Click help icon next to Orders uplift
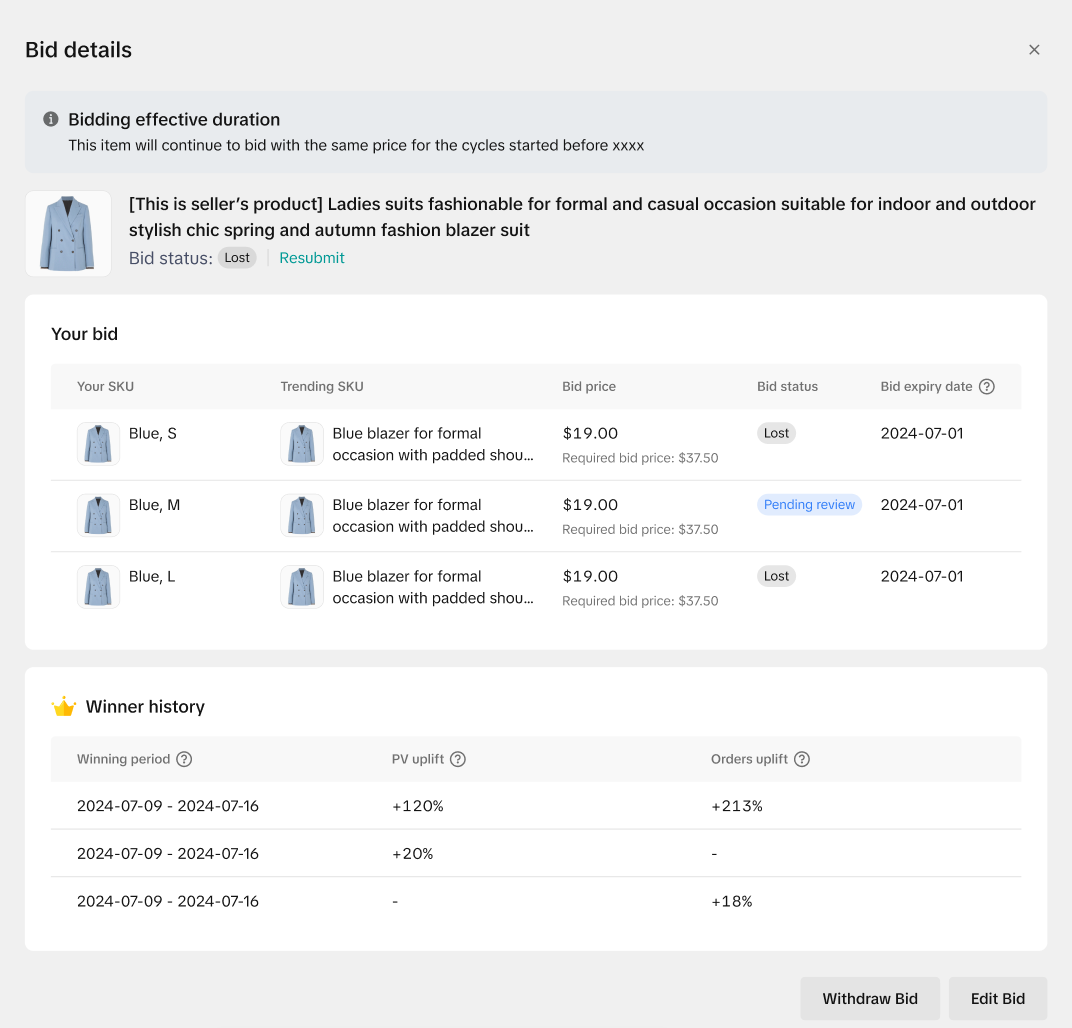The height and width of the screenshot is (1028, 1072). (x=802, y=759)
